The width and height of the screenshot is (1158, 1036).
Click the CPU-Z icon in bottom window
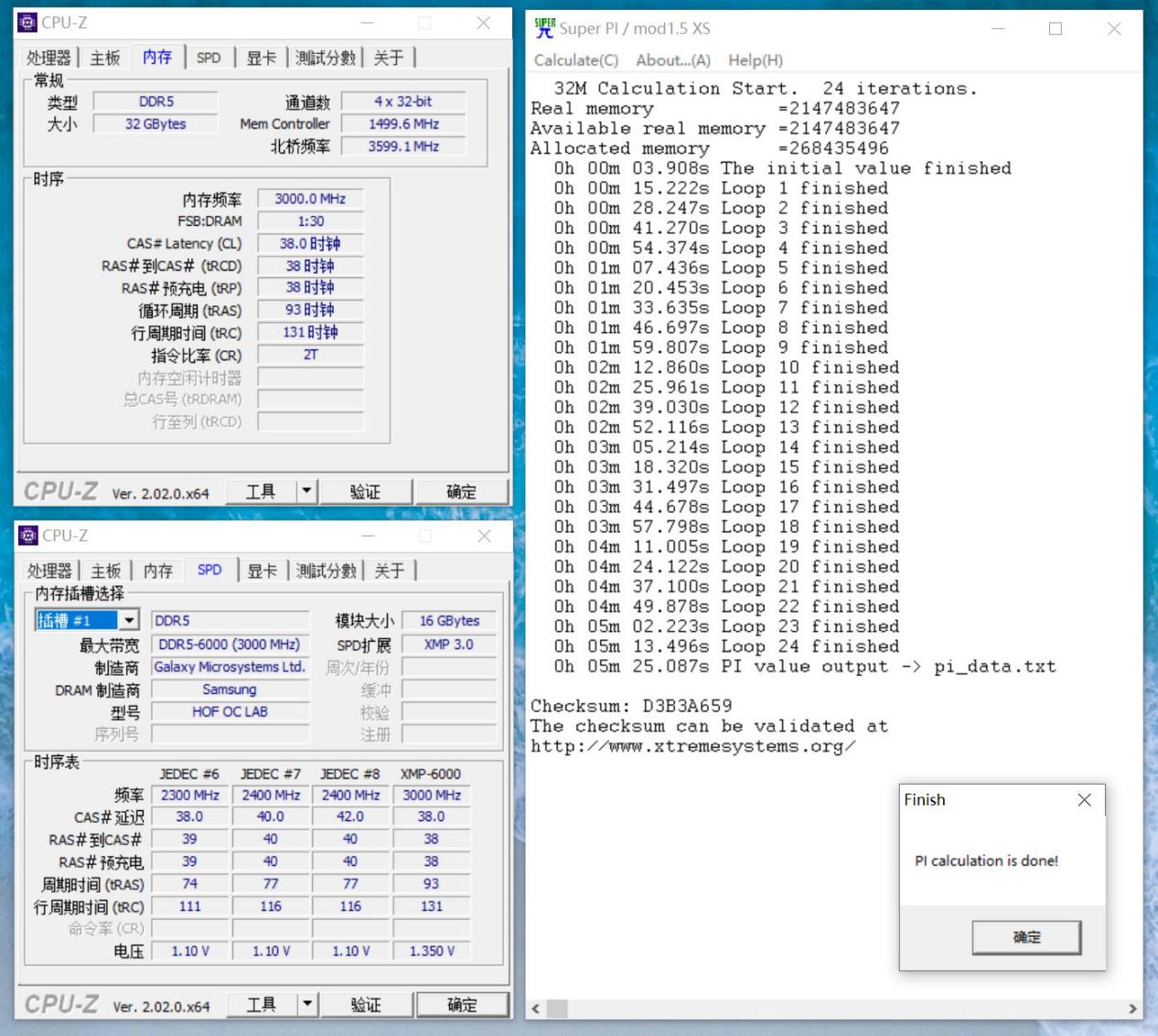pos(28,536)
